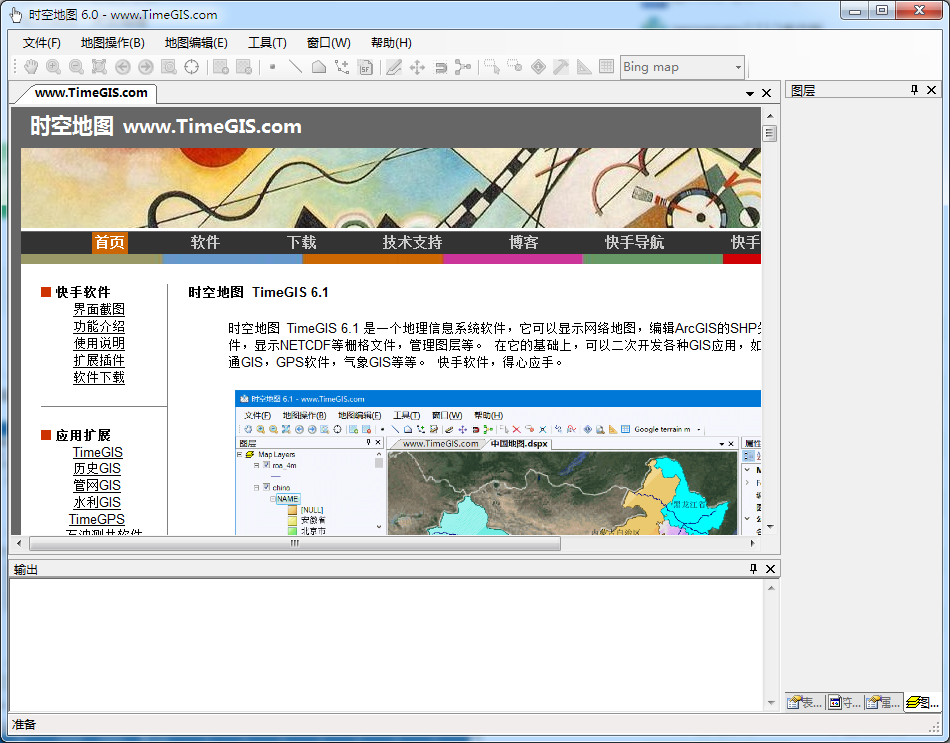Viewport: 950px width, 743px height.
Task: Switch to the 图... layers bottom tab
Action: coord(922,702)
